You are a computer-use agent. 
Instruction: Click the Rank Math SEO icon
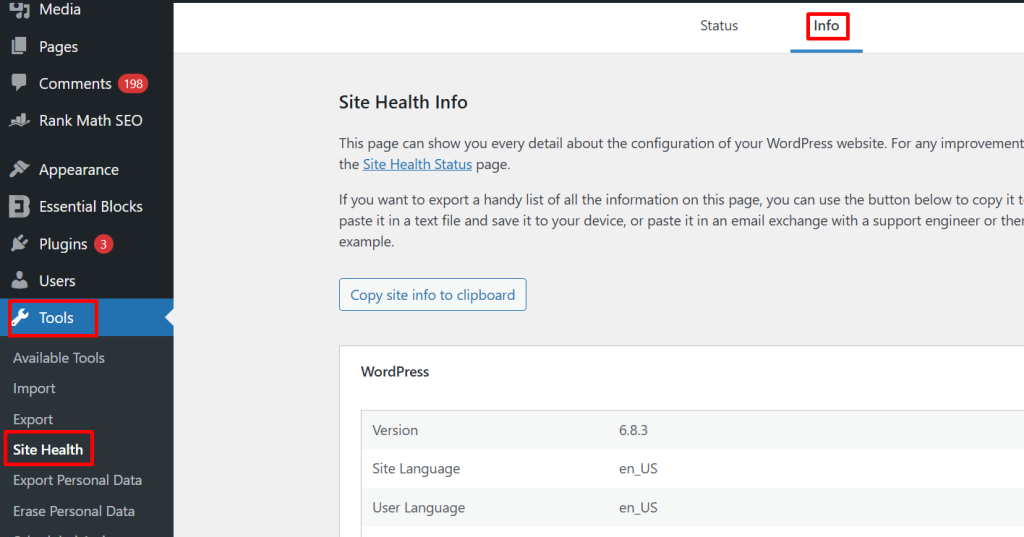click(x=19, y=121)
